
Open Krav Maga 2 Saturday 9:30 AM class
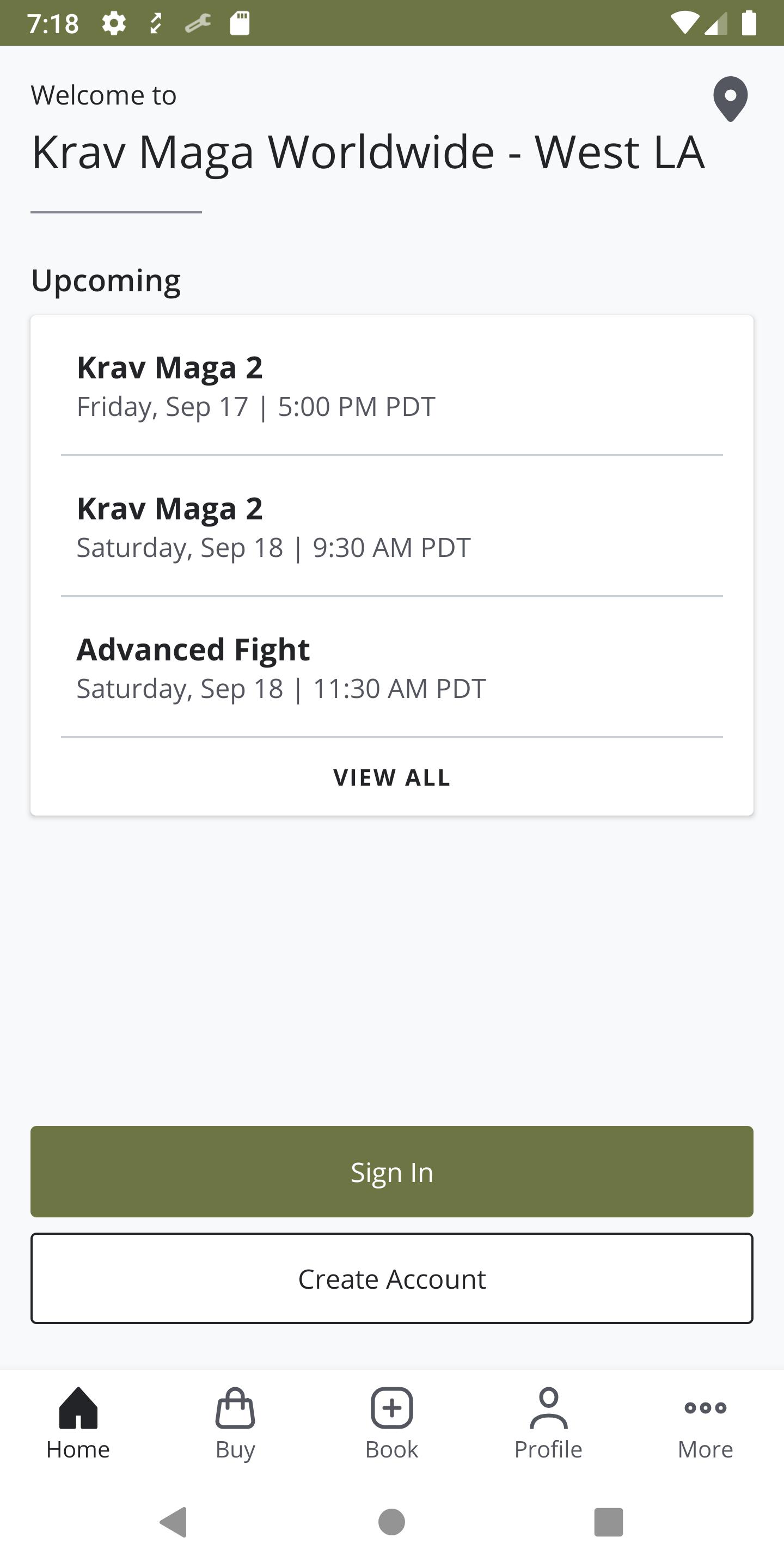point(392,526)
